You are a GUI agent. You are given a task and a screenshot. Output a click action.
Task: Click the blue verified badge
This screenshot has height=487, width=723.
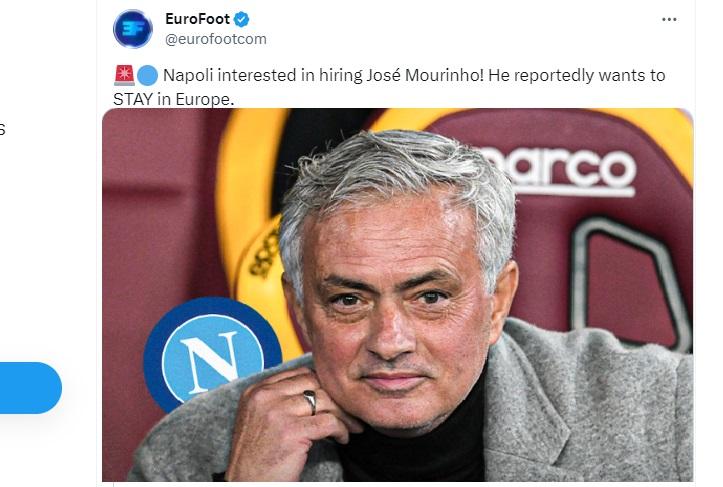tap(241, 19)
